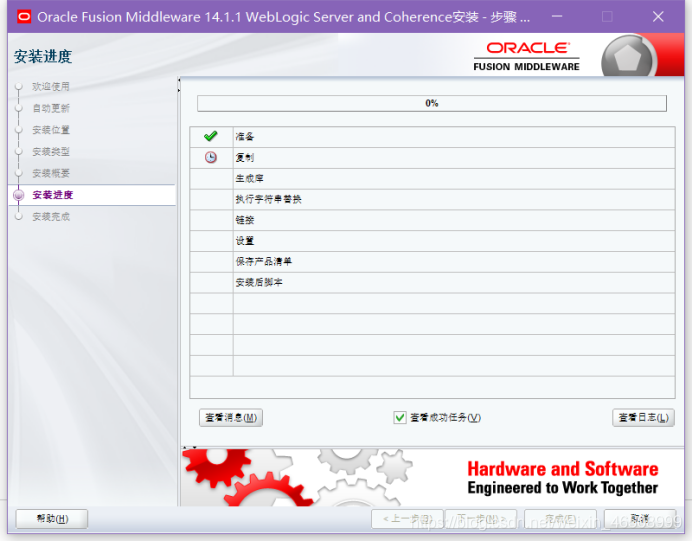
Task: Click the Oracle logo icon in title bar
Action: click(24, 17)
